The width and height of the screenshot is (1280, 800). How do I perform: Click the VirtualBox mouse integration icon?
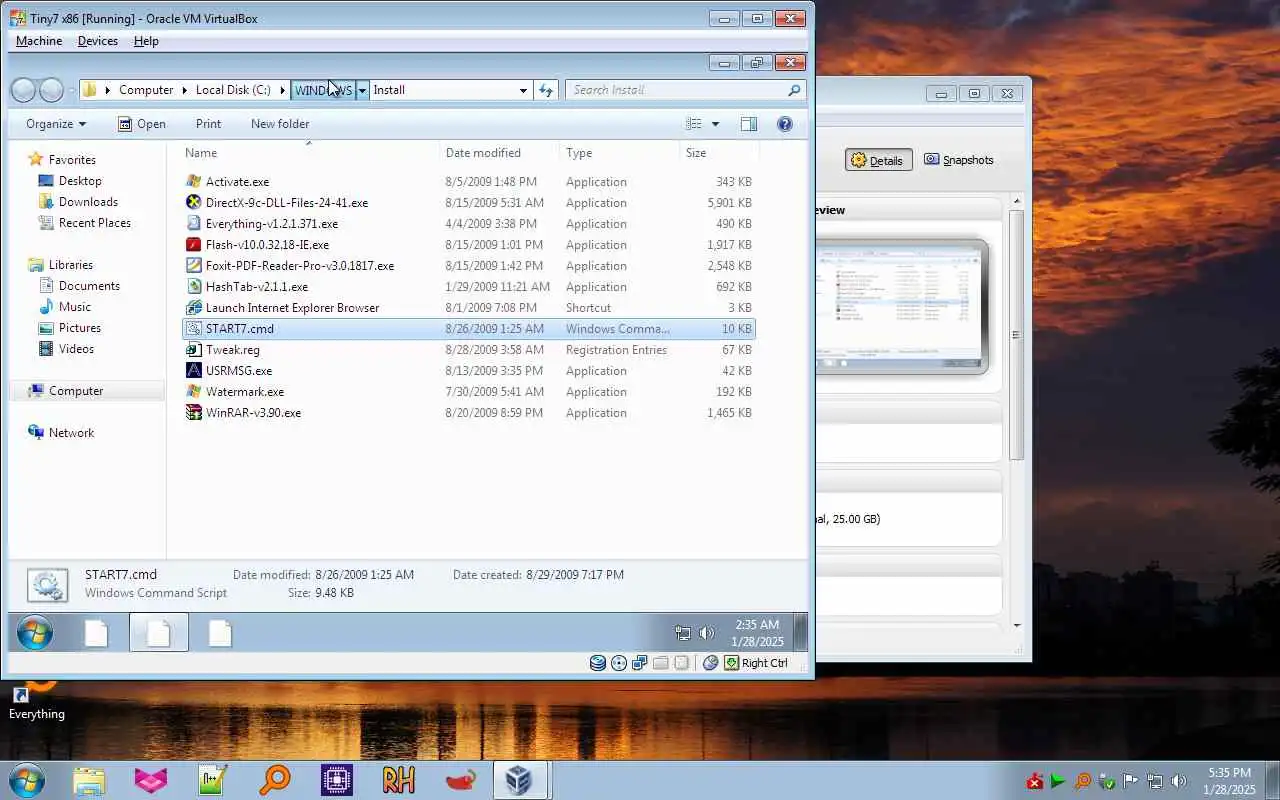point(711,663)
